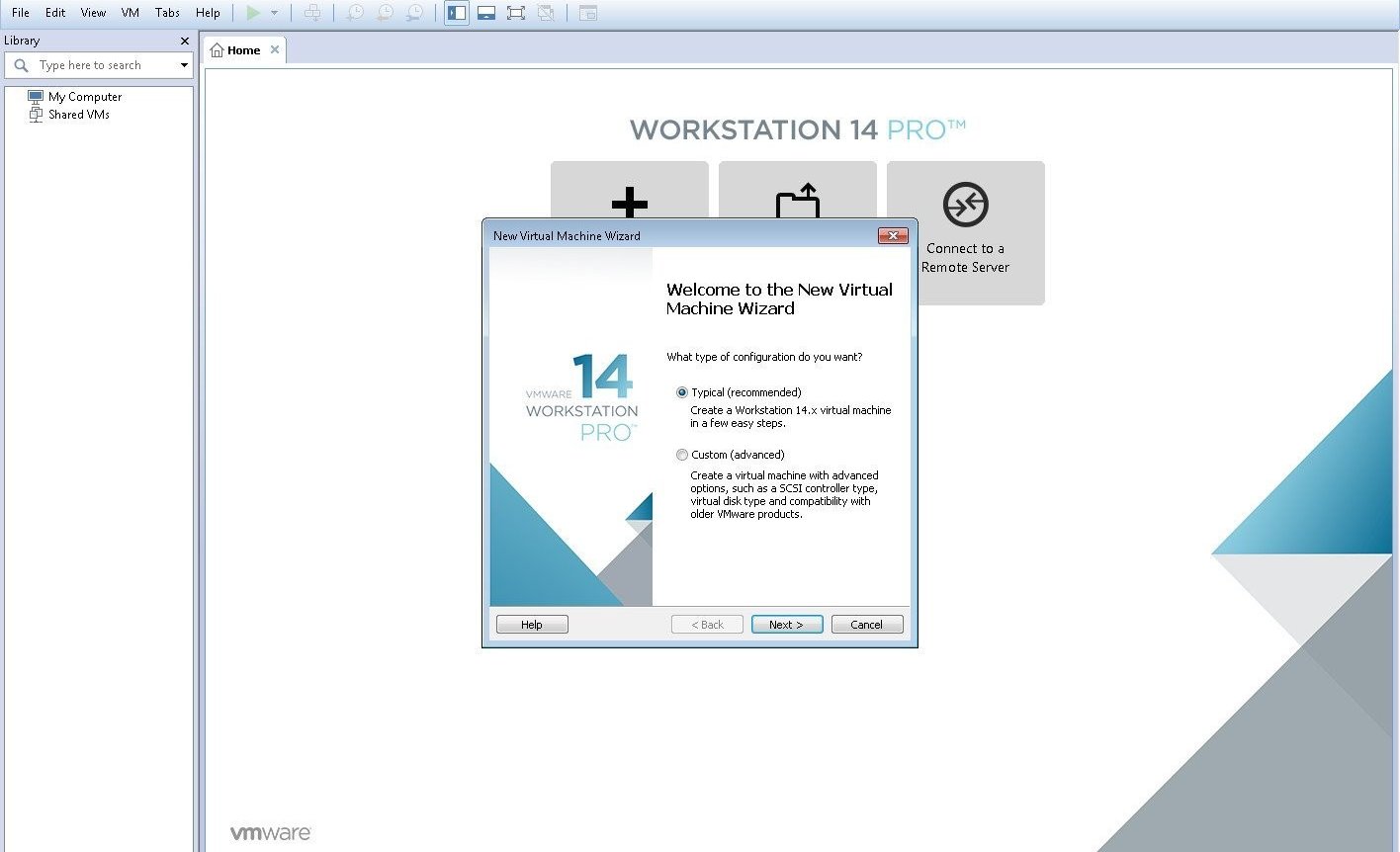This screenshot has height=852, width=1400.
Task: Click the Take Snapshot toolbar icon
Action: click(x=354, y=13)
